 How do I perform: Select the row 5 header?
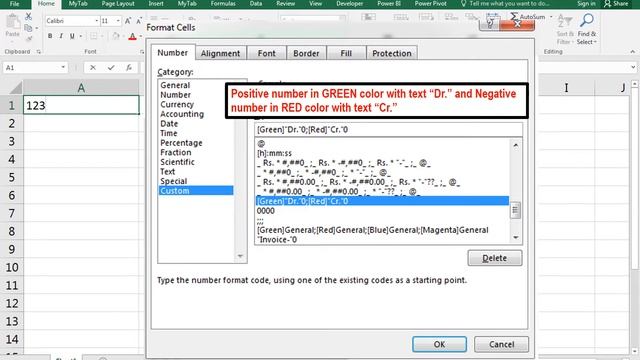point(11,178)
